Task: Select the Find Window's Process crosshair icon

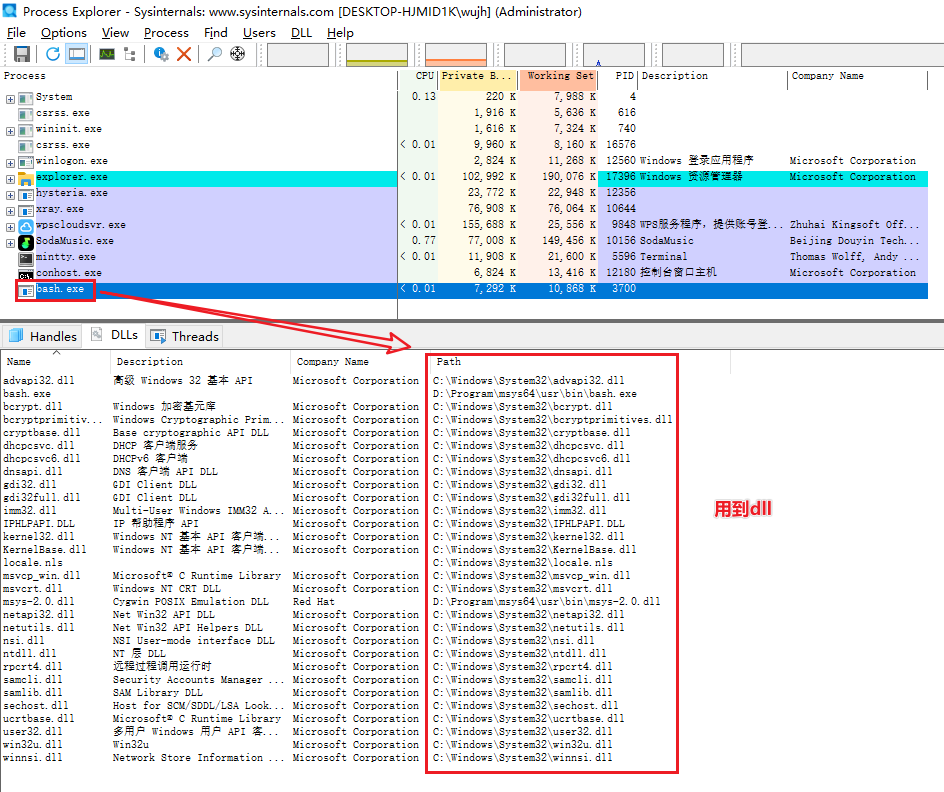Action: 238,54
